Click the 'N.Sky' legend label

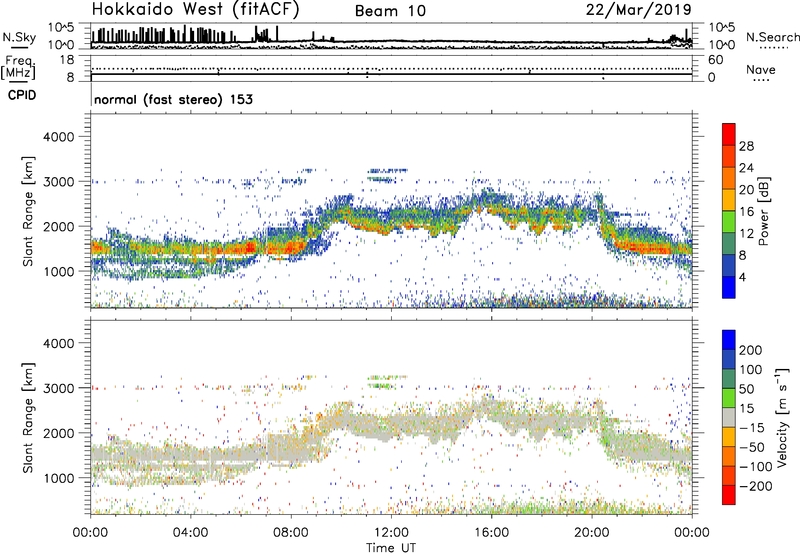tap(19, 37)
